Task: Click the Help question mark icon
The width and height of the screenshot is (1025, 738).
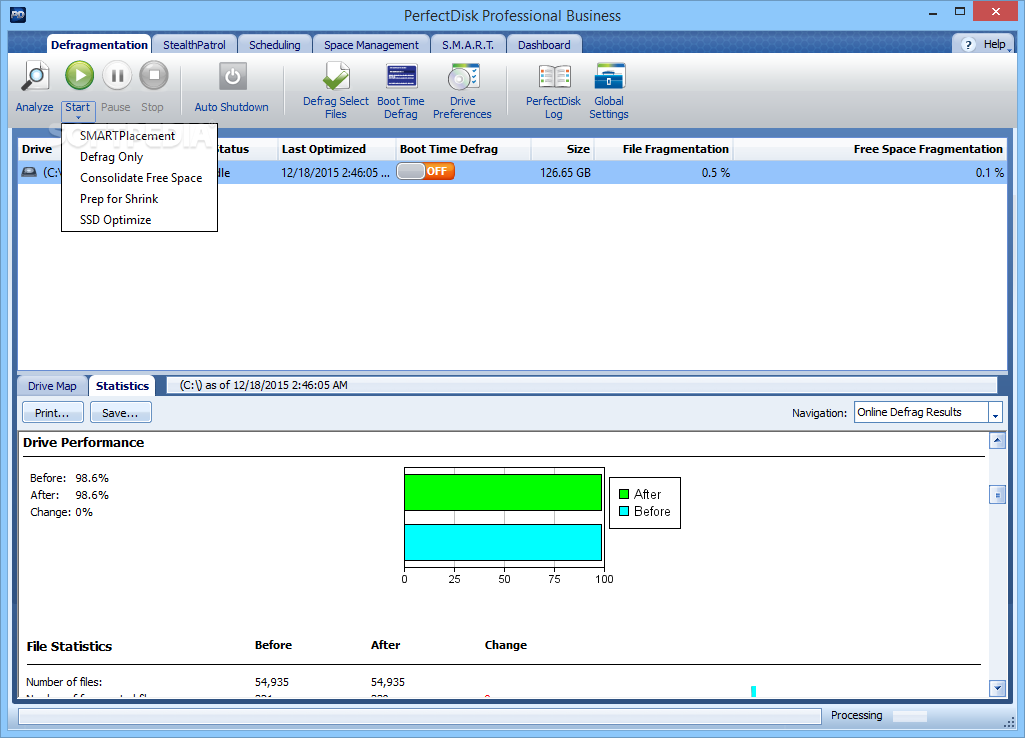Action: coord(969,44)
